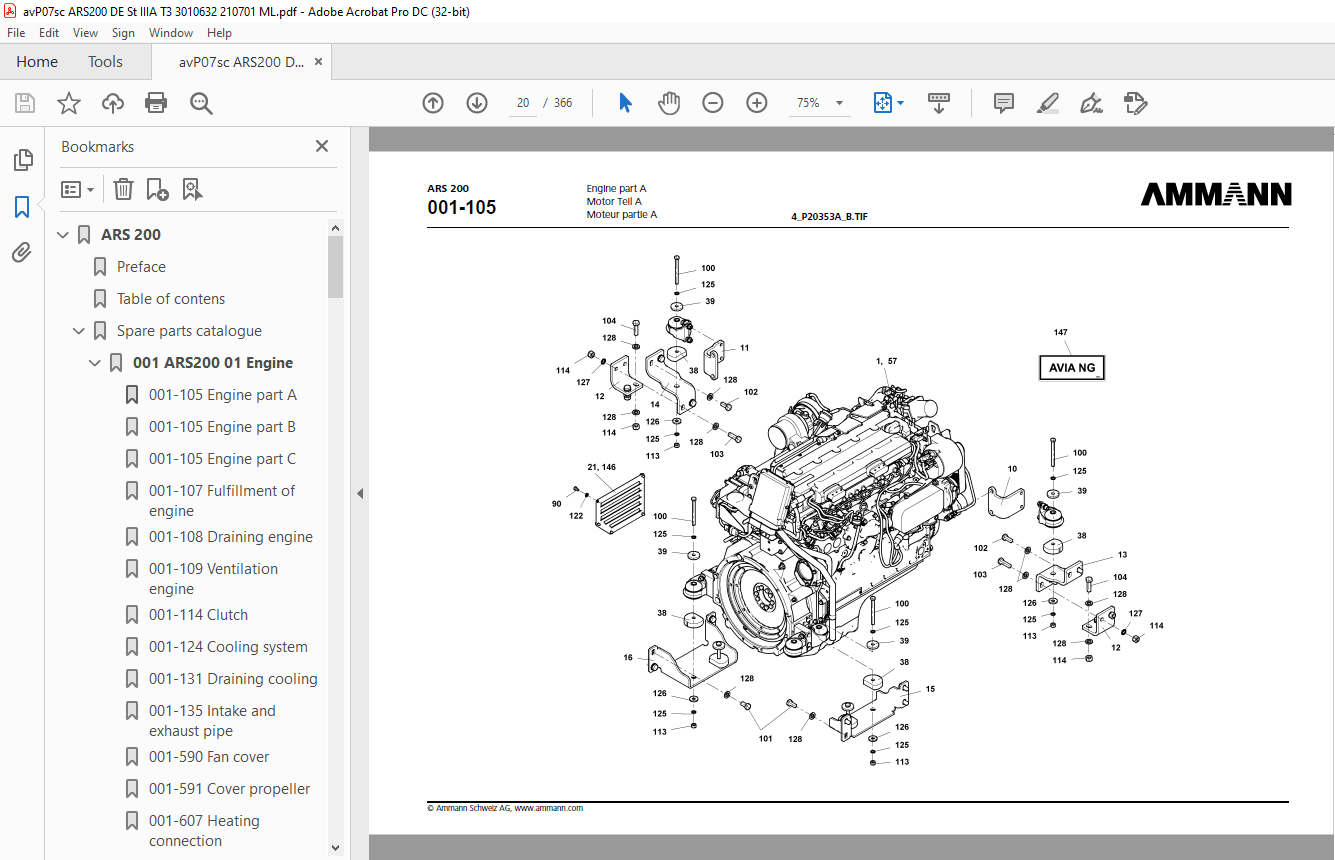Open the File menu

click(16, 33)
